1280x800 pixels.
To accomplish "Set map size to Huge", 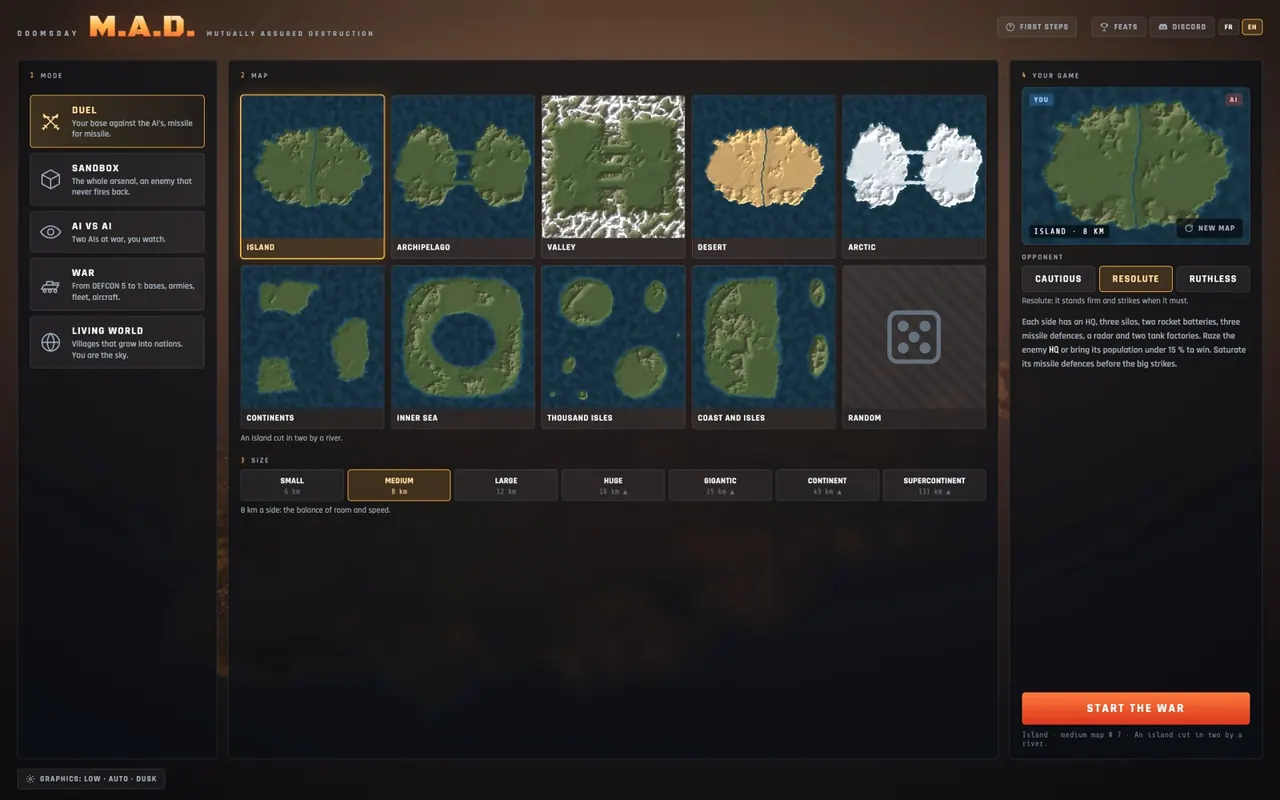I will tap(613, 485).
